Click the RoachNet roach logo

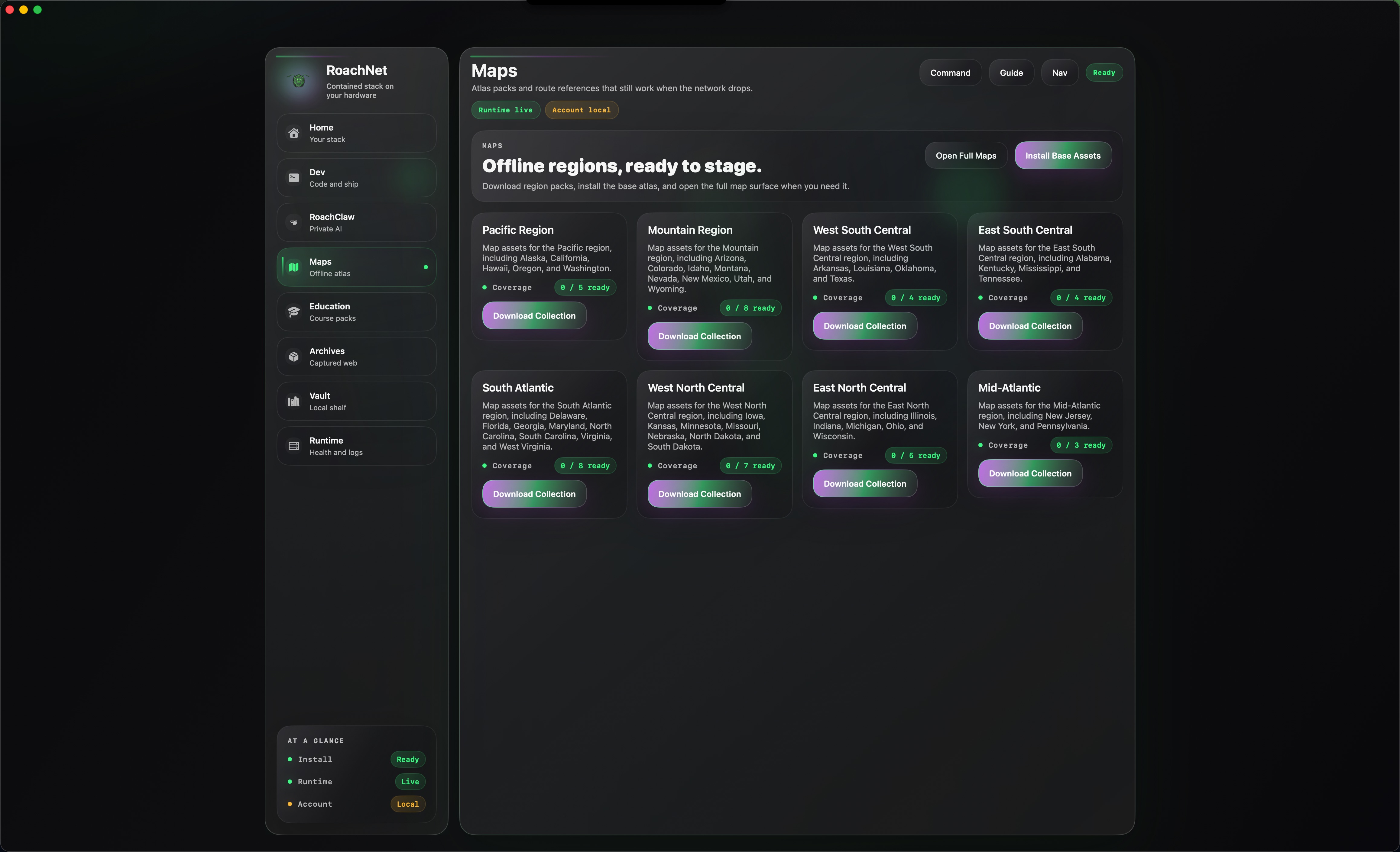click(x=299, y=81)
